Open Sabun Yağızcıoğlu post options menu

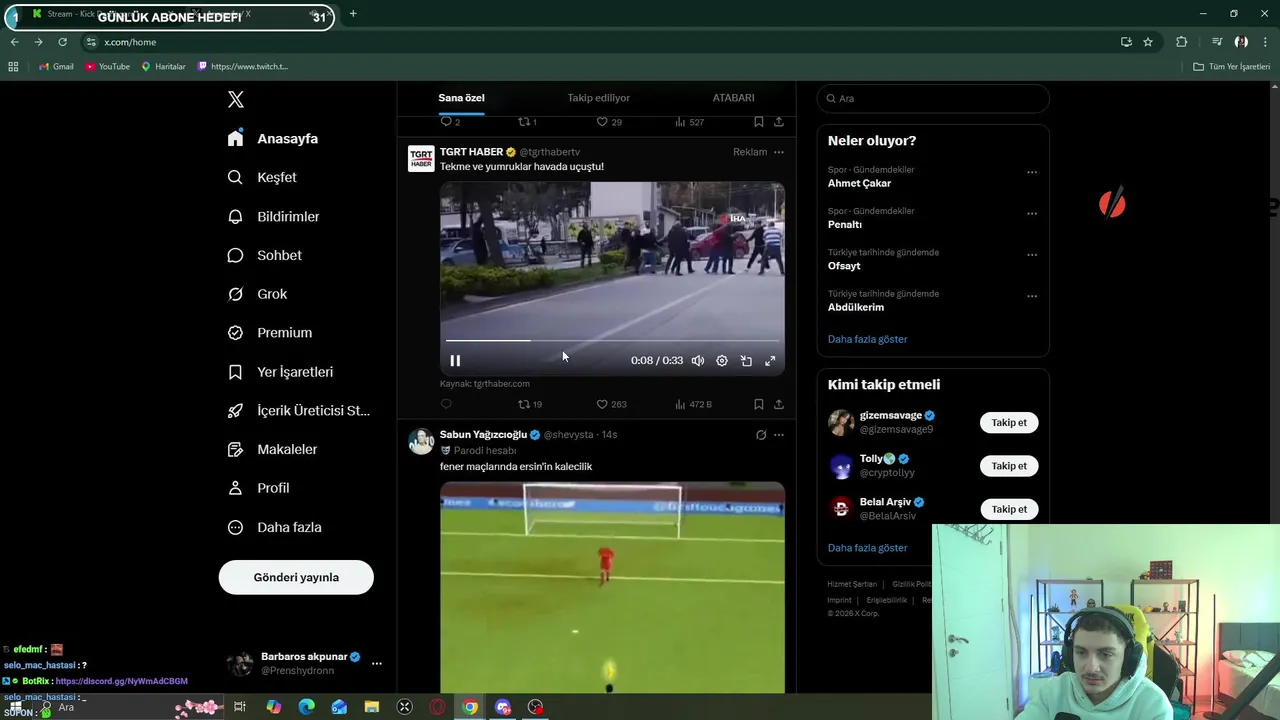pyautogui.click(x=779, y=435)
